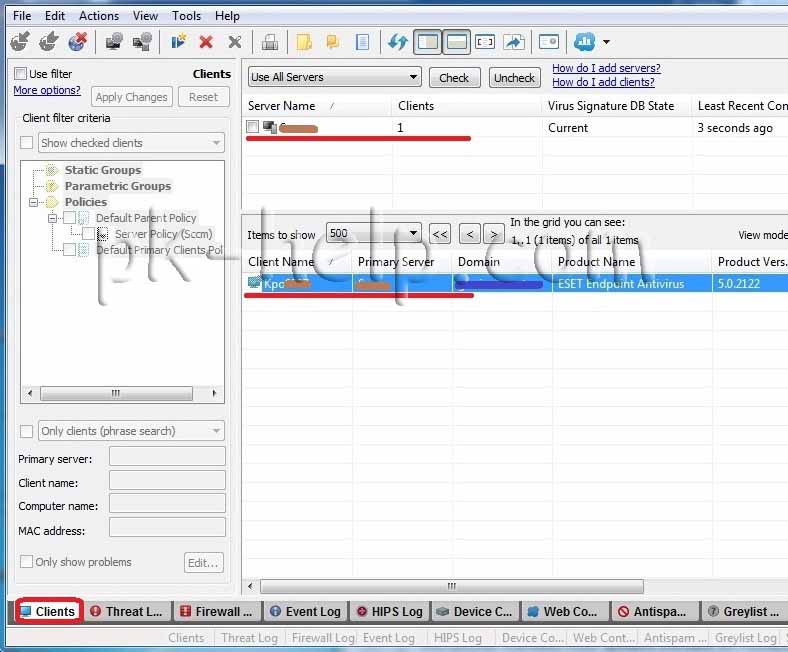Open the Use All Servers dropdown

click(x=335, y=77)
